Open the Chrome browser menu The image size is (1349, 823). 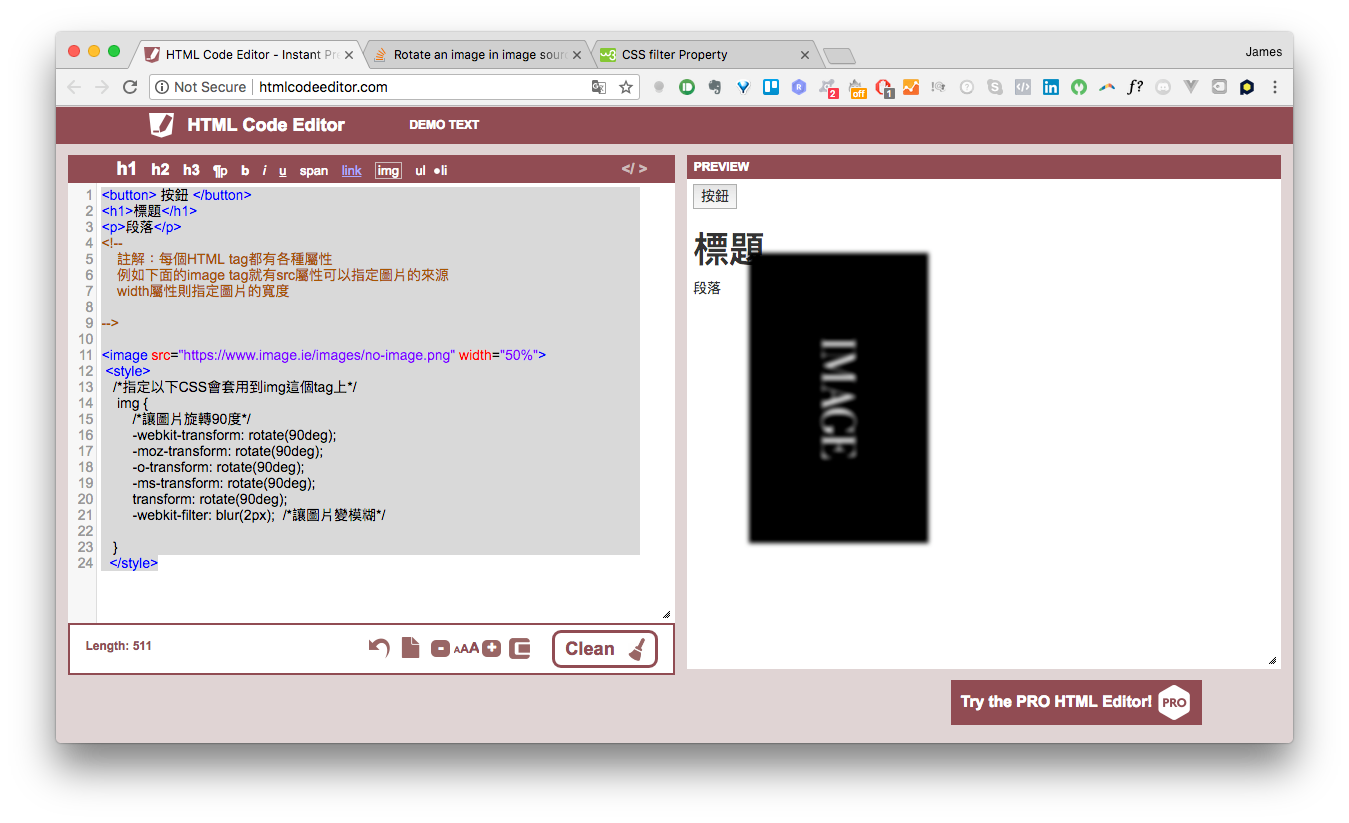pos(1274,87)
